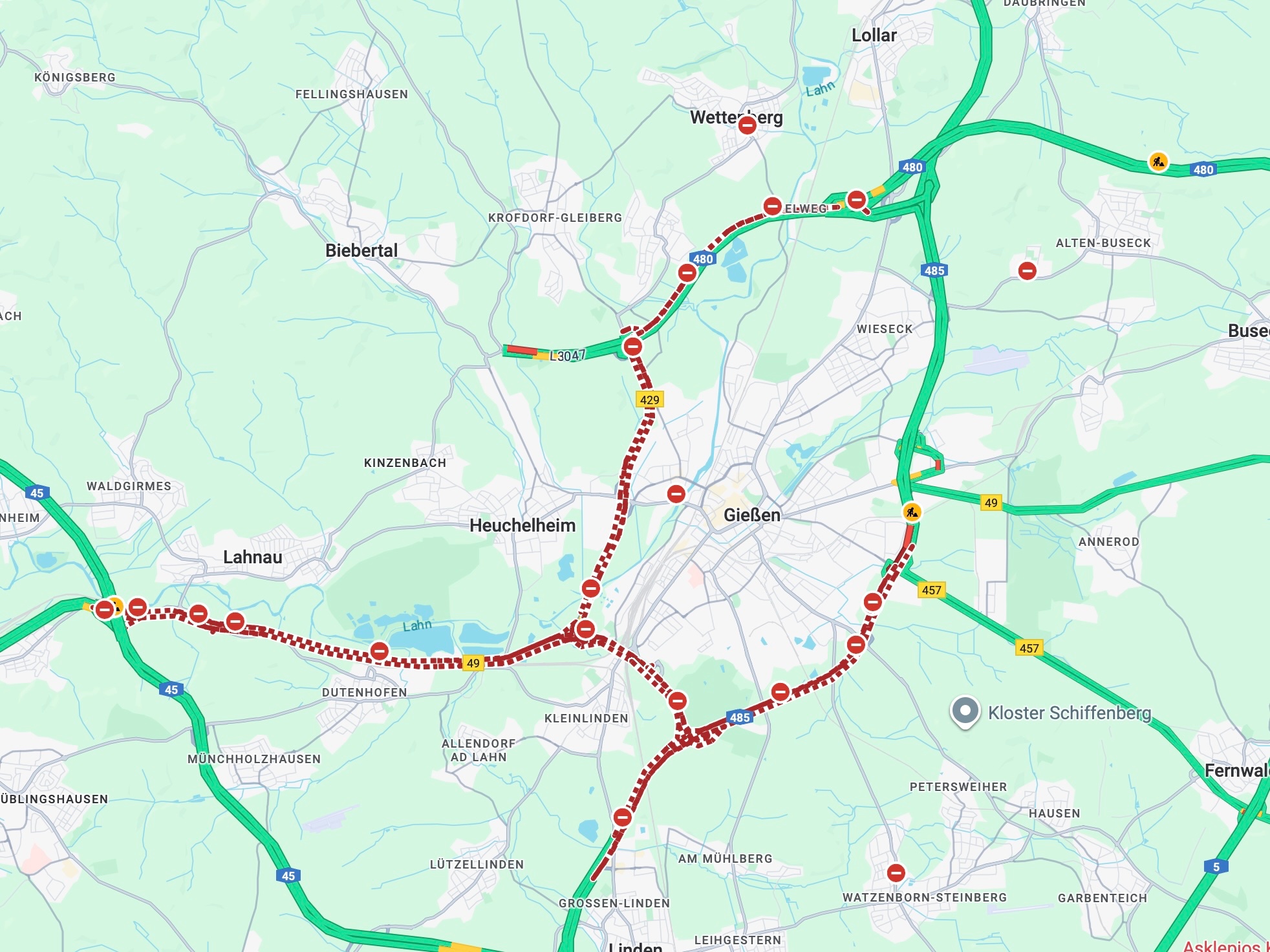The image size is (1270, 952).
Task: Click the yellow 429 road shield
Action: point(649,400)
